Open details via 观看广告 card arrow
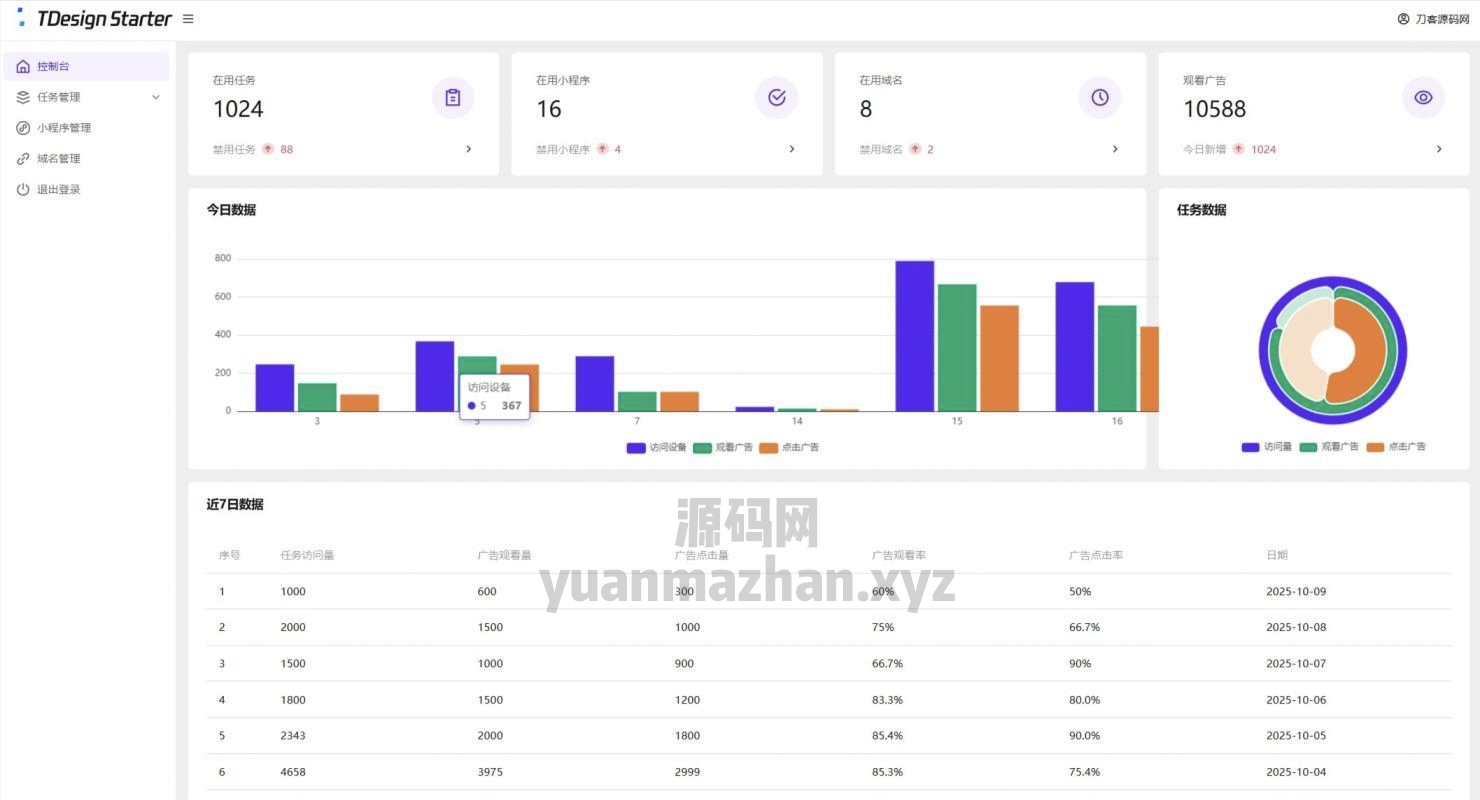 [1438, 148]
